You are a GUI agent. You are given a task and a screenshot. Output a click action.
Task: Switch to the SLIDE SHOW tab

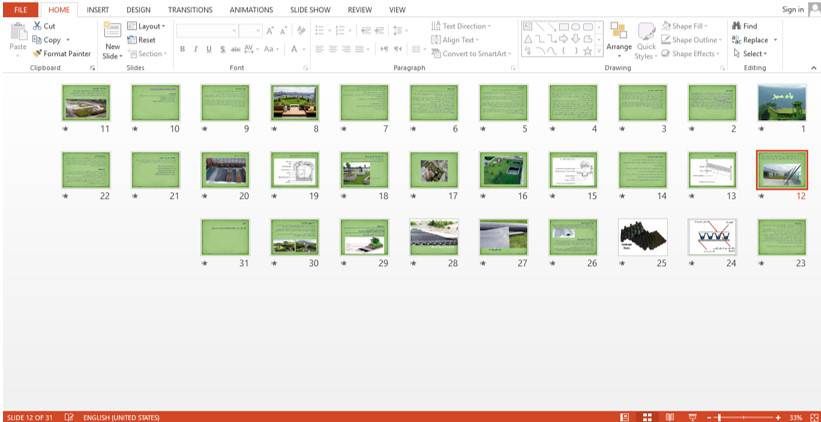[x=311, y=10]
